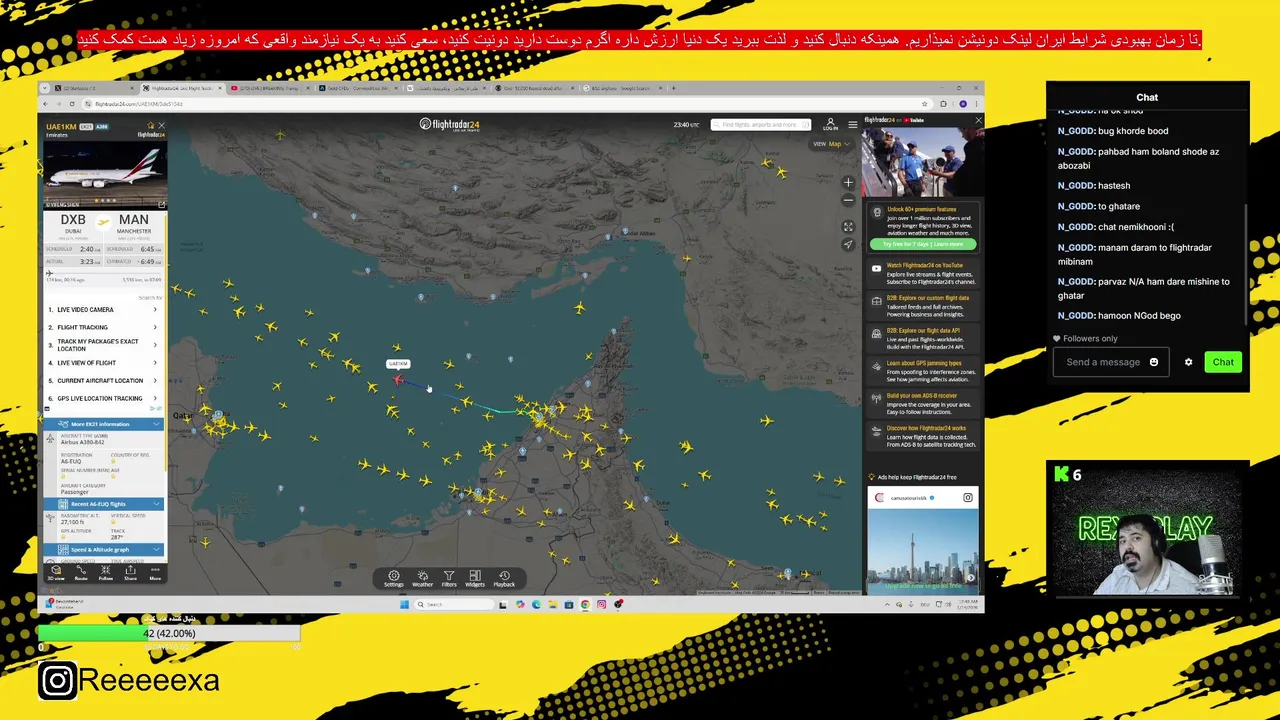
Task: Open the Weather layer tool
Action: pyautogui.click(x=422, y=578)
